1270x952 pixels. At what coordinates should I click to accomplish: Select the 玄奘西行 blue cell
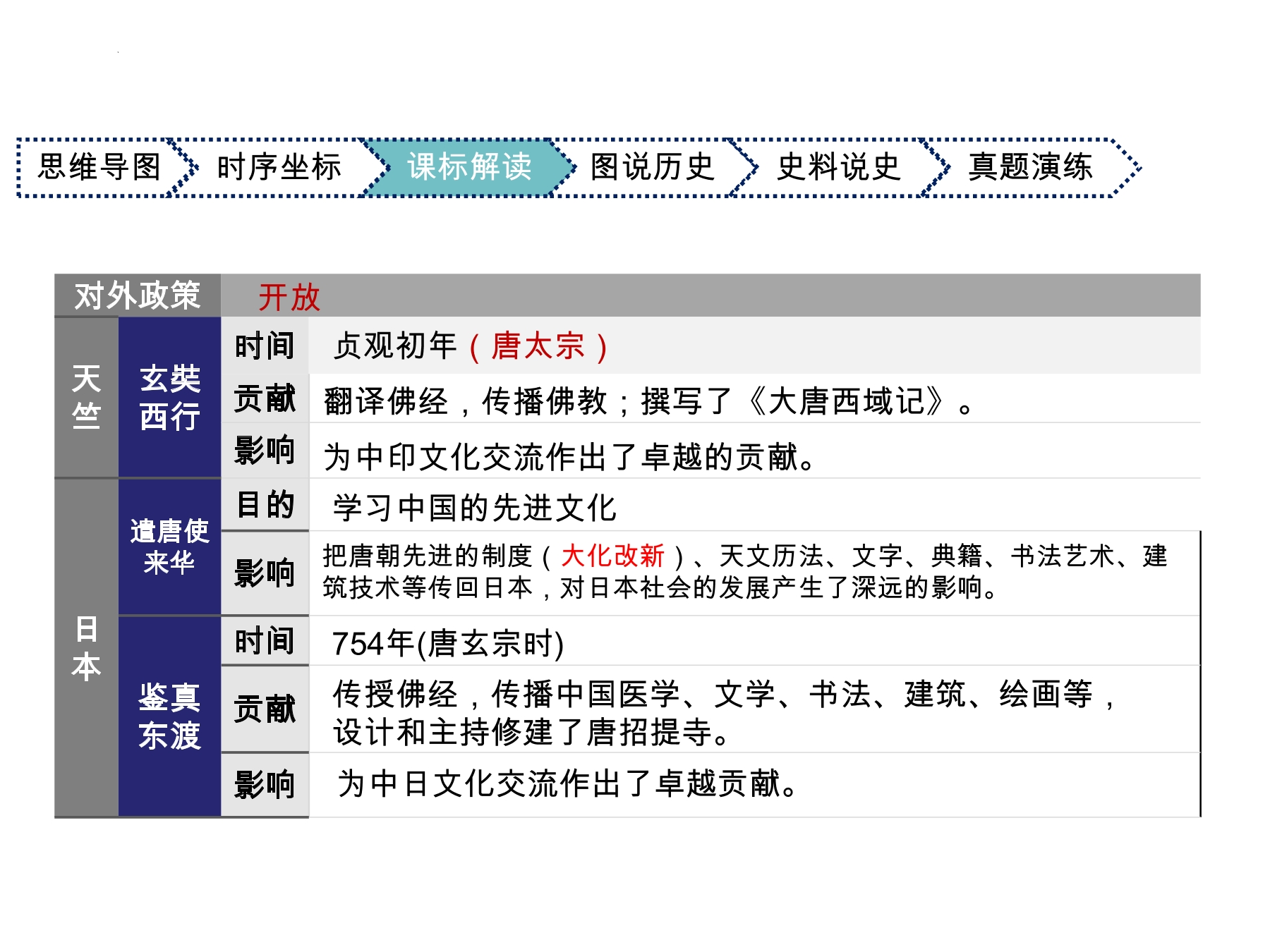pyautogui.click(x=169, y=397)
